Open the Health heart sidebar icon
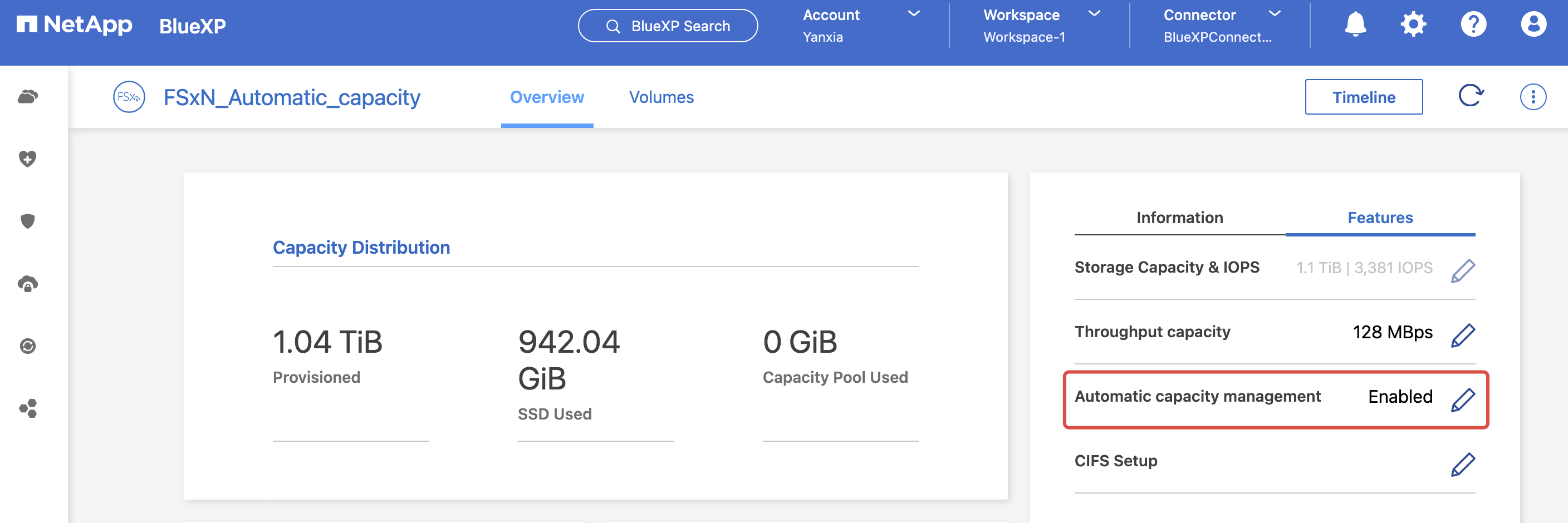Viewport: 1568px width, 523px height. pos(28,159)
